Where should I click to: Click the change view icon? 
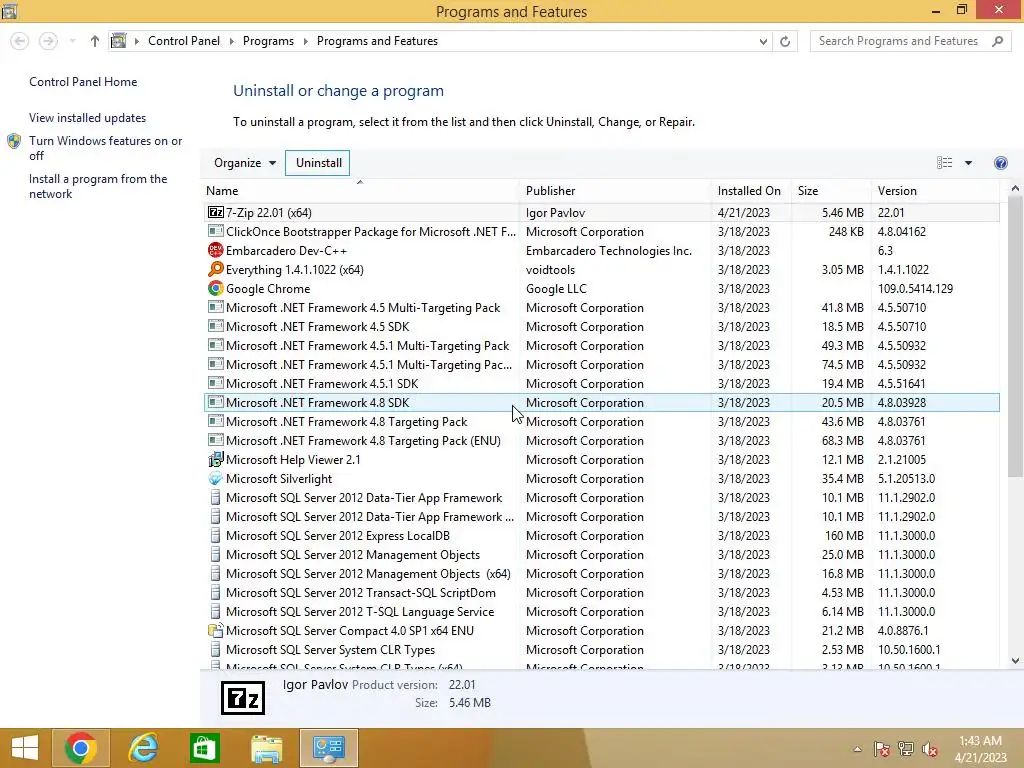[944, 163]
